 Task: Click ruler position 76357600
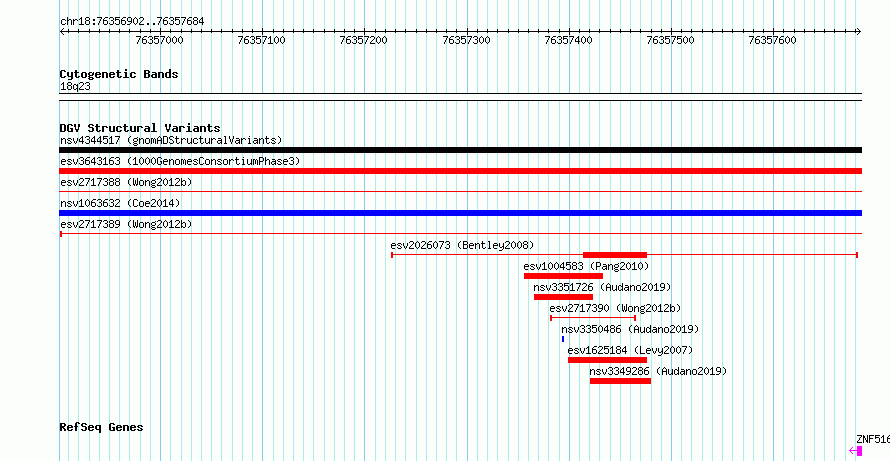click(x=773, y=40)
